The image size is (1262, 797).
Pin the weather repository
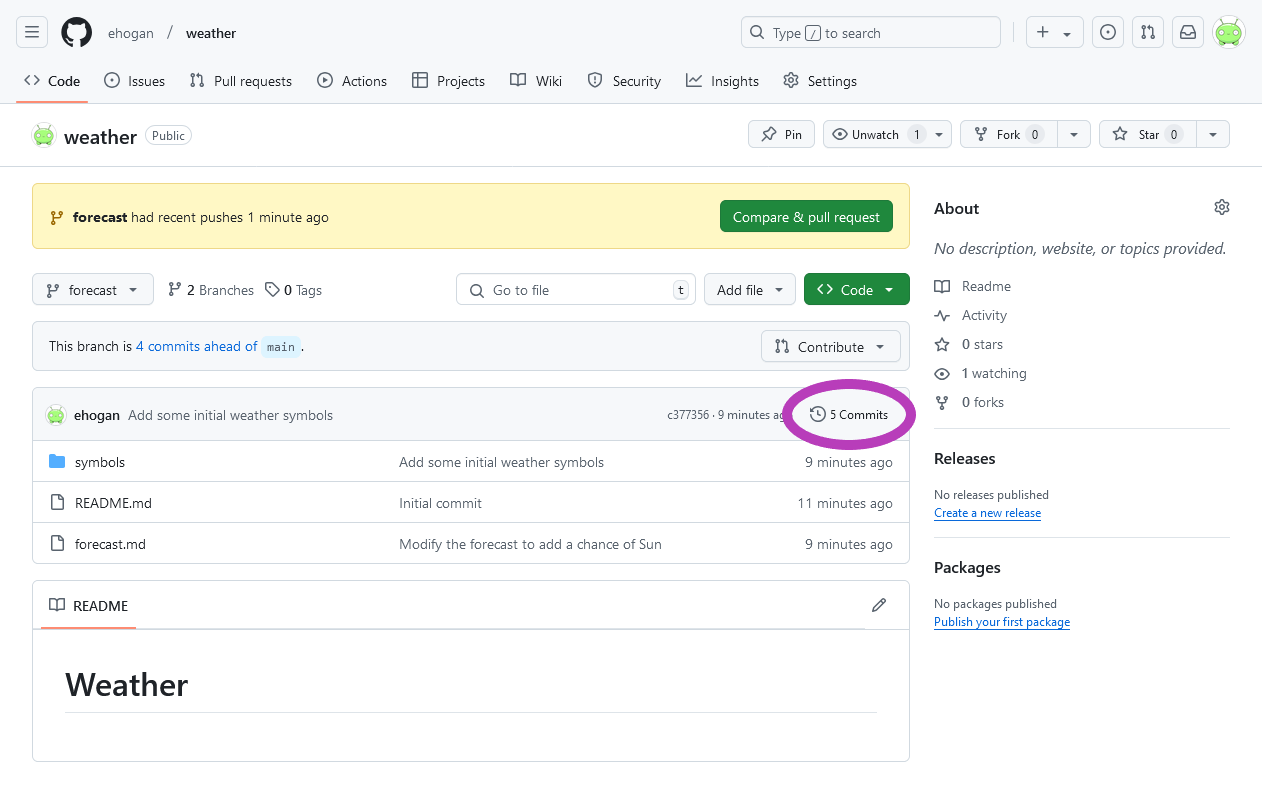[781, 134]
